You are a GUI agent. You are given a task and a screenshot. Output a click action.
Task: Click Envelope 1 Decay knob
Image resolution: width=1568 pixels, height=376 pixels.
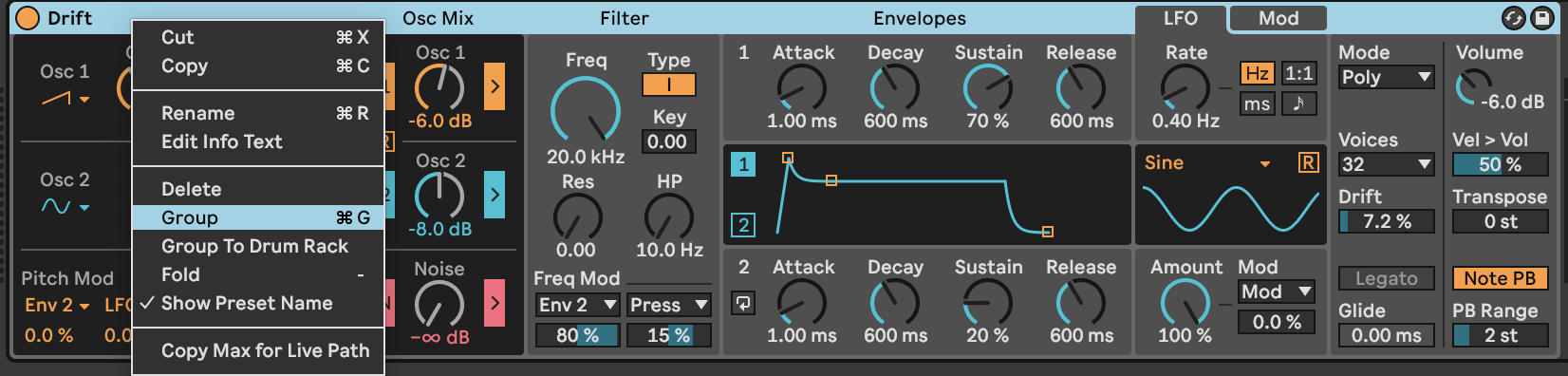pos(895,89)
